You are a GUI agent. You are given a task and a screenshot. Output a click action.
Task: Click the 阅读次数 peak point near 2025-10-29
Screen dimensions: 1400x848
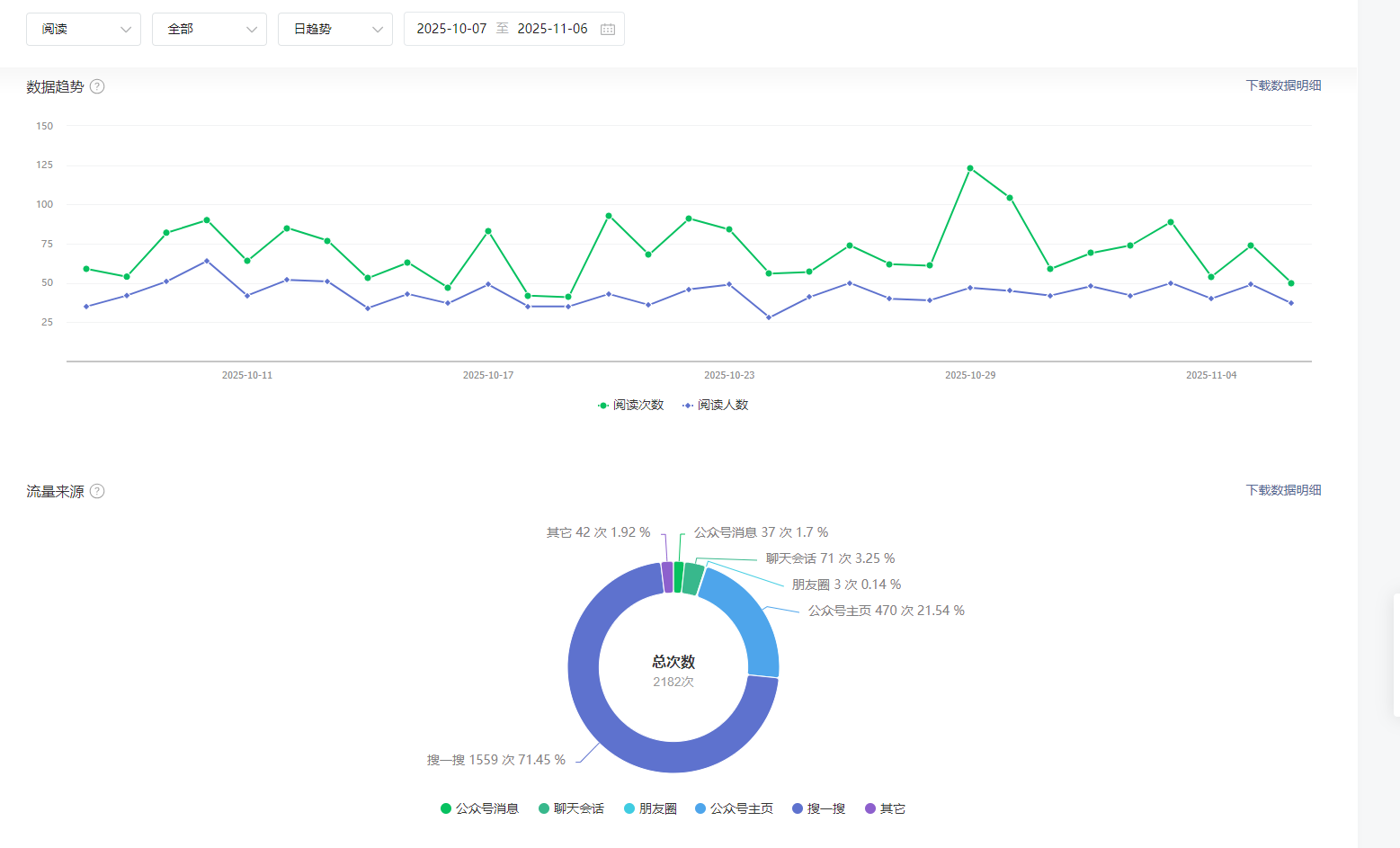click(x=970, y=168)
